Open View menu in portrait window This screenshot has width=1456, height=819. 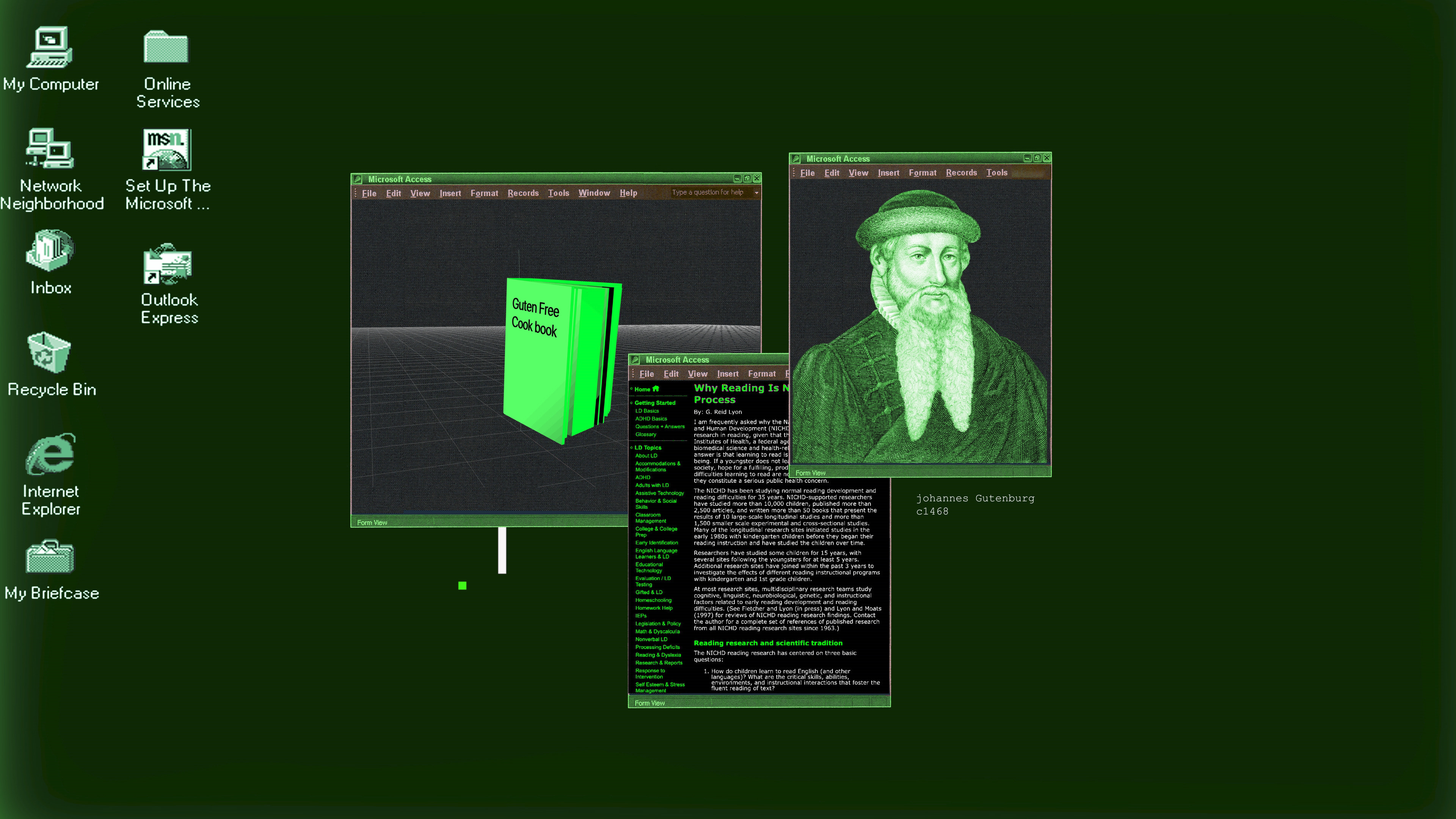858,173
